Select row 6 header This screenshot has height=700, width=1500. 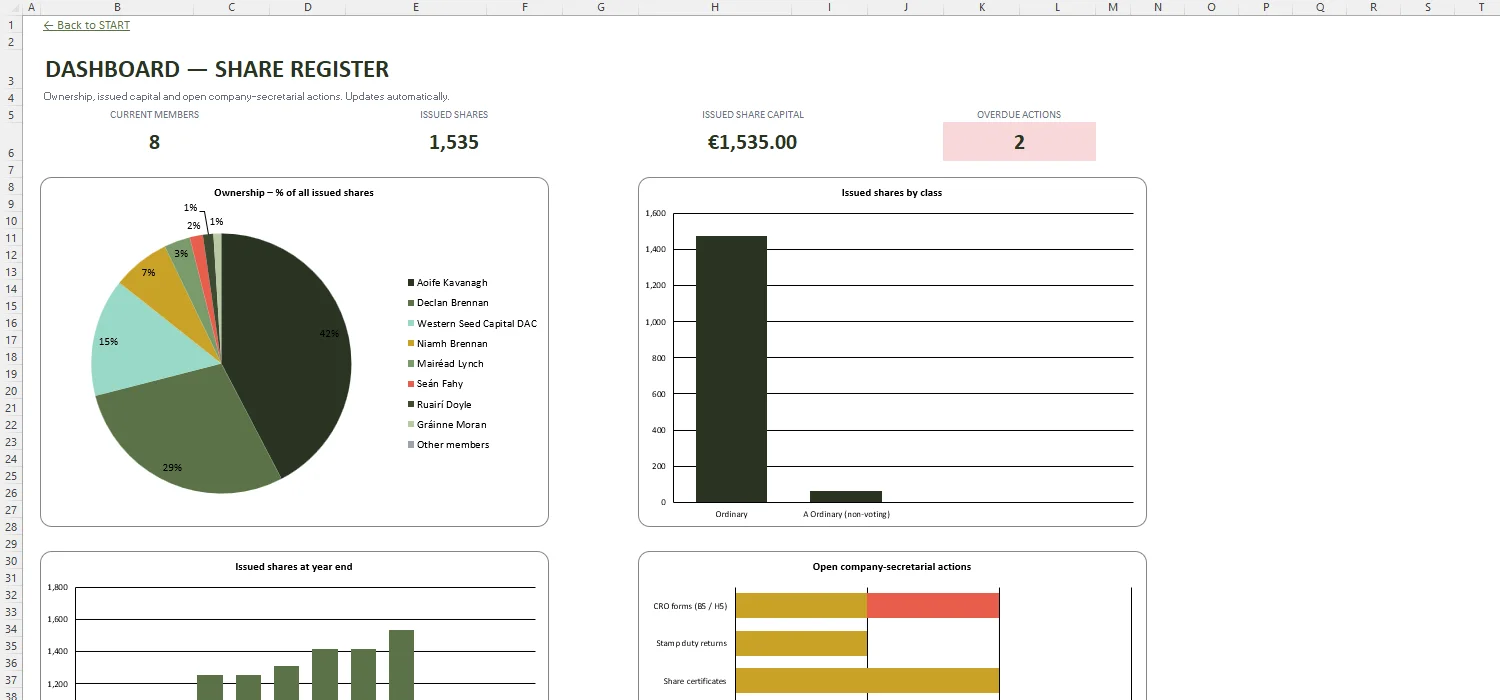point(10,142)
